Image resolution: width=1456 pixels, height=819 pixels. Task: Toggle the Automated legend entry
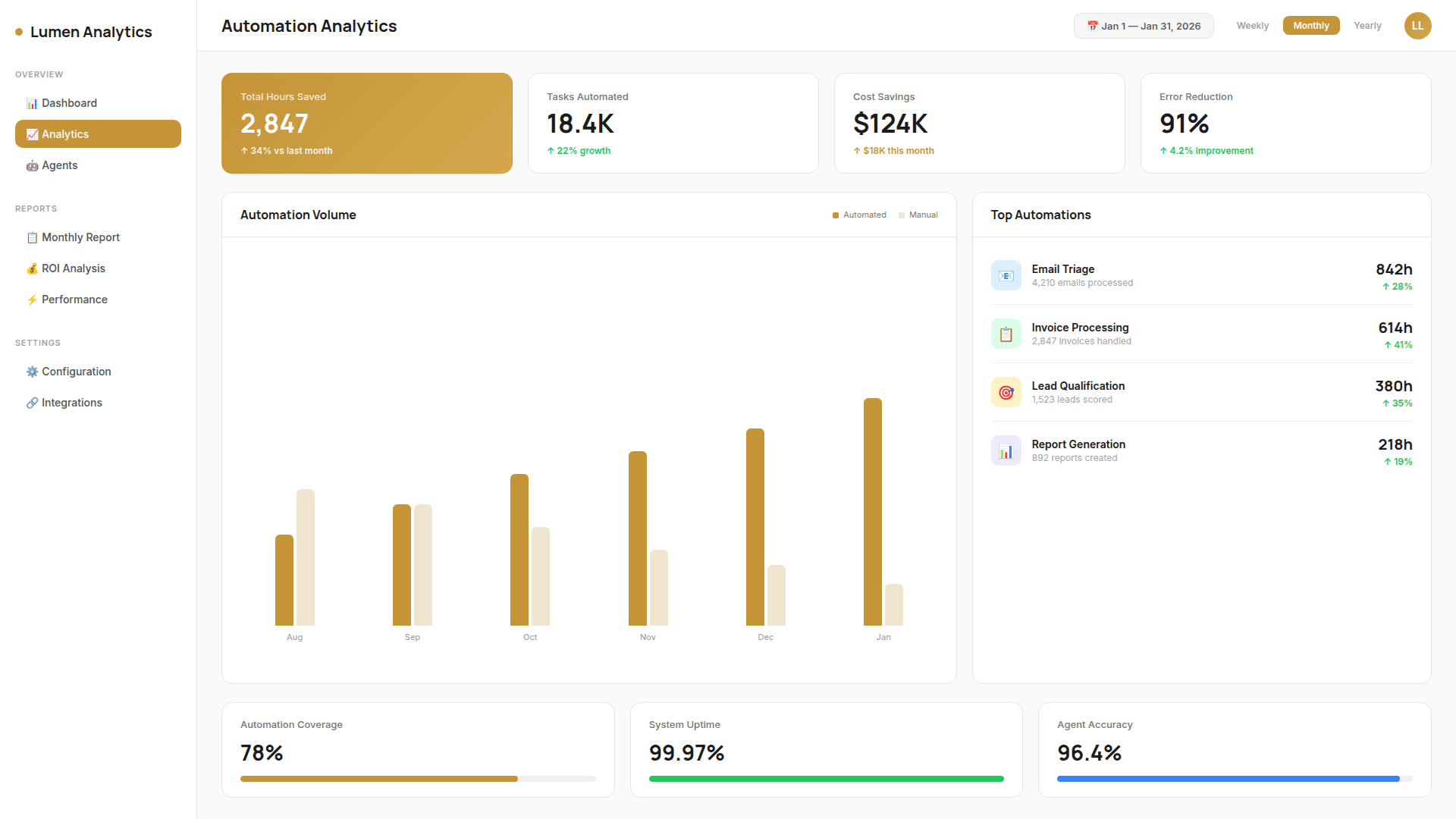(859, 215)
